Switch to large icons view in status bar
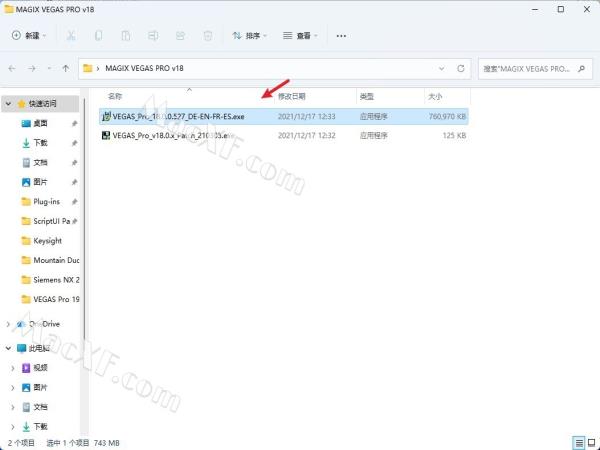This screenshot has height=450, width=600. [591, 443]
